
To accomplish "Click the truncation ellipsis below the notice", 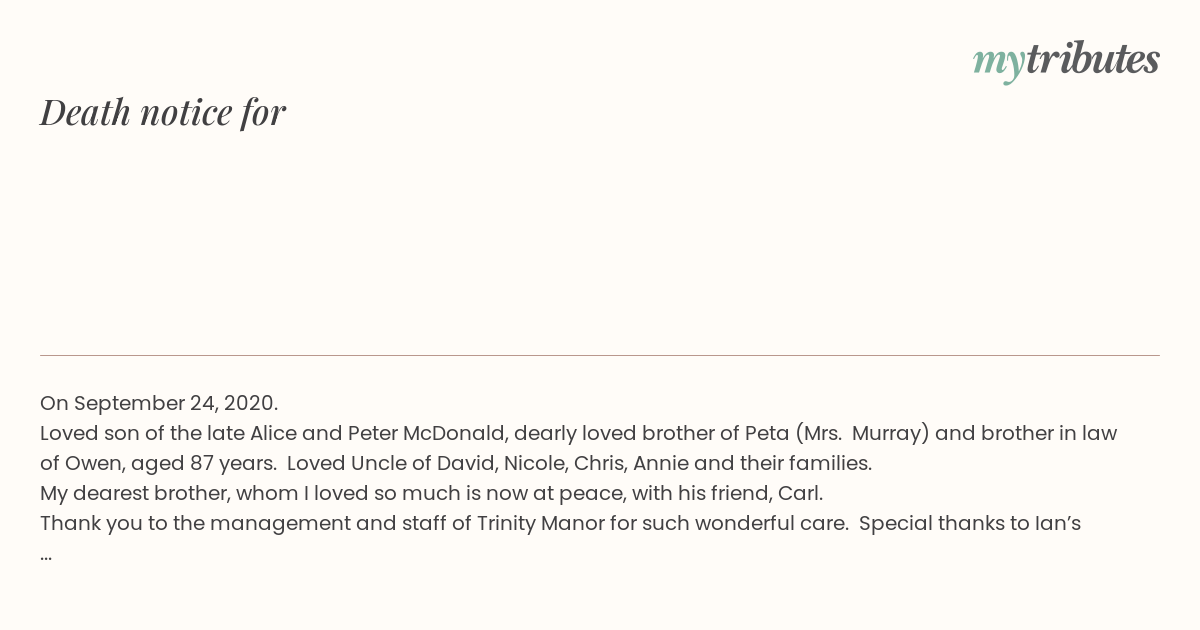I will pyautogui.click(x=46, y=554).
